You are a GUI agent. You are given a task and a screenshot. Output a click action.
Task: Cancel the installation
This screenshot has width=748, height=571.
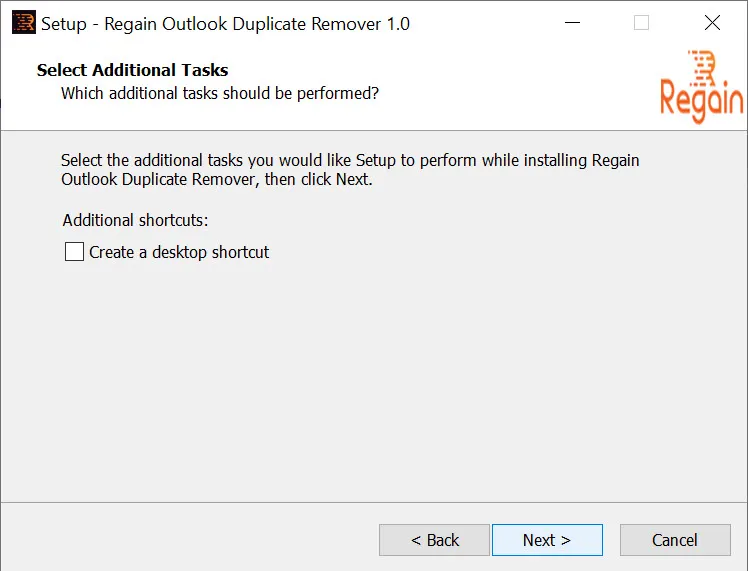coord(675,540)
